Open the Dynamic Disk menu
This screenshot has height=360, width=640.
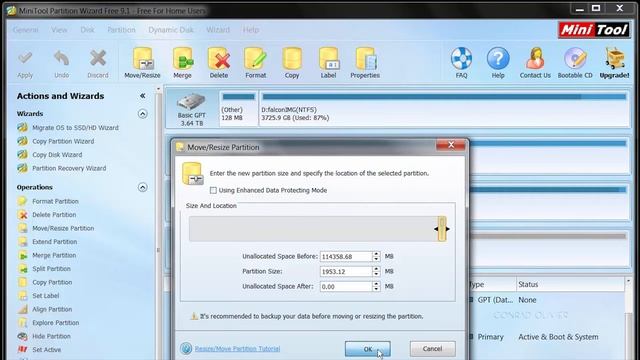(x=171, y=30)
